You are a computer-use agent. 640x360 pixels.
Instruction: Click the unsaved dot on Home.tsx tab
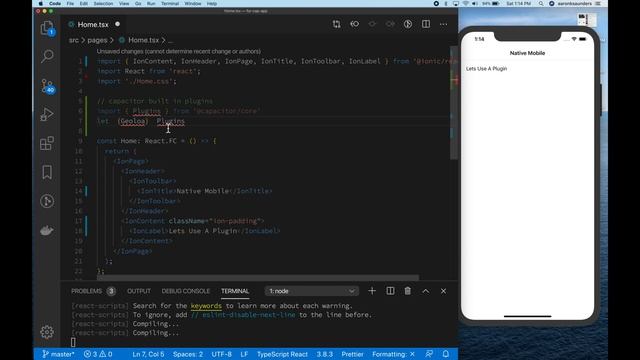tap(118, 24)
